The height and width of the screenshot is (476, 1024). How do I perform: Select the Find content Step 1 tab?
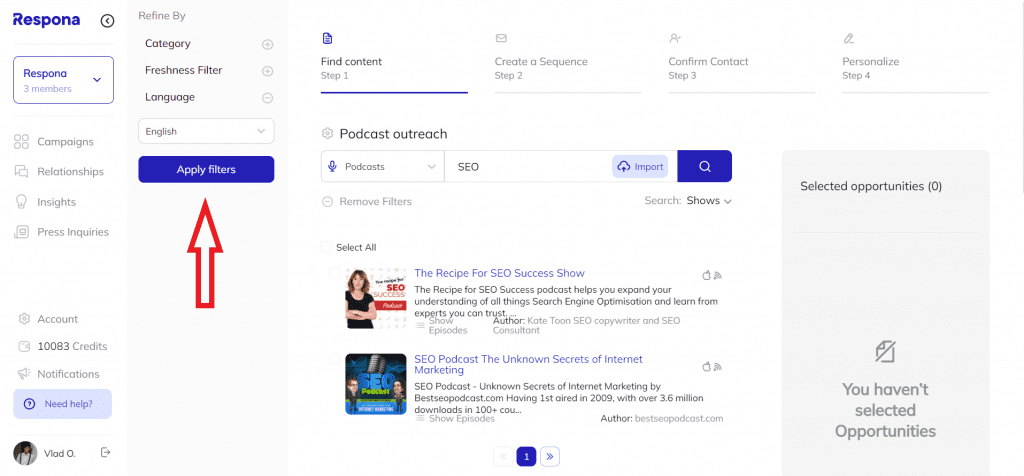[x=394, y=62]
